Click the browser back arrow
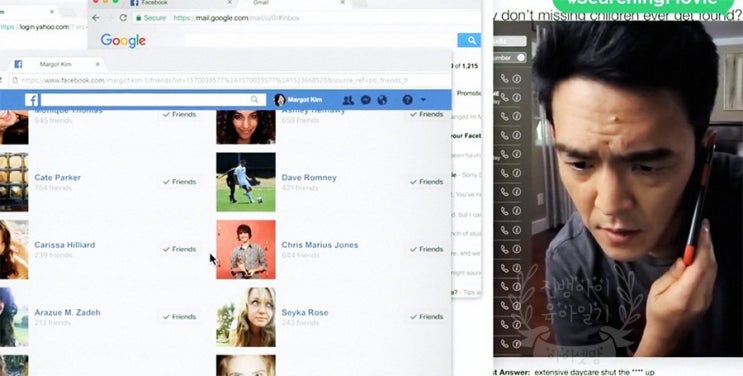 click(x=96, y=18)
